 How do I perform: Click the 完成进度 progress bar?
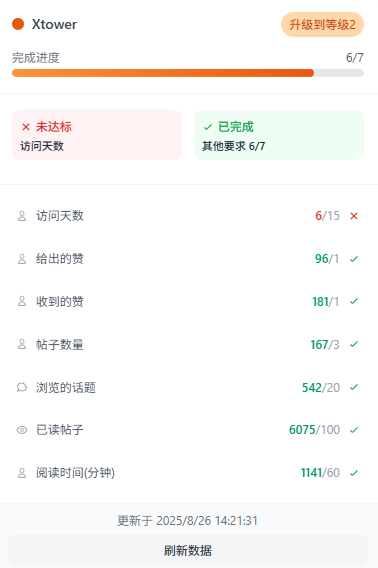pyautogui.click(x=188, y=73)
